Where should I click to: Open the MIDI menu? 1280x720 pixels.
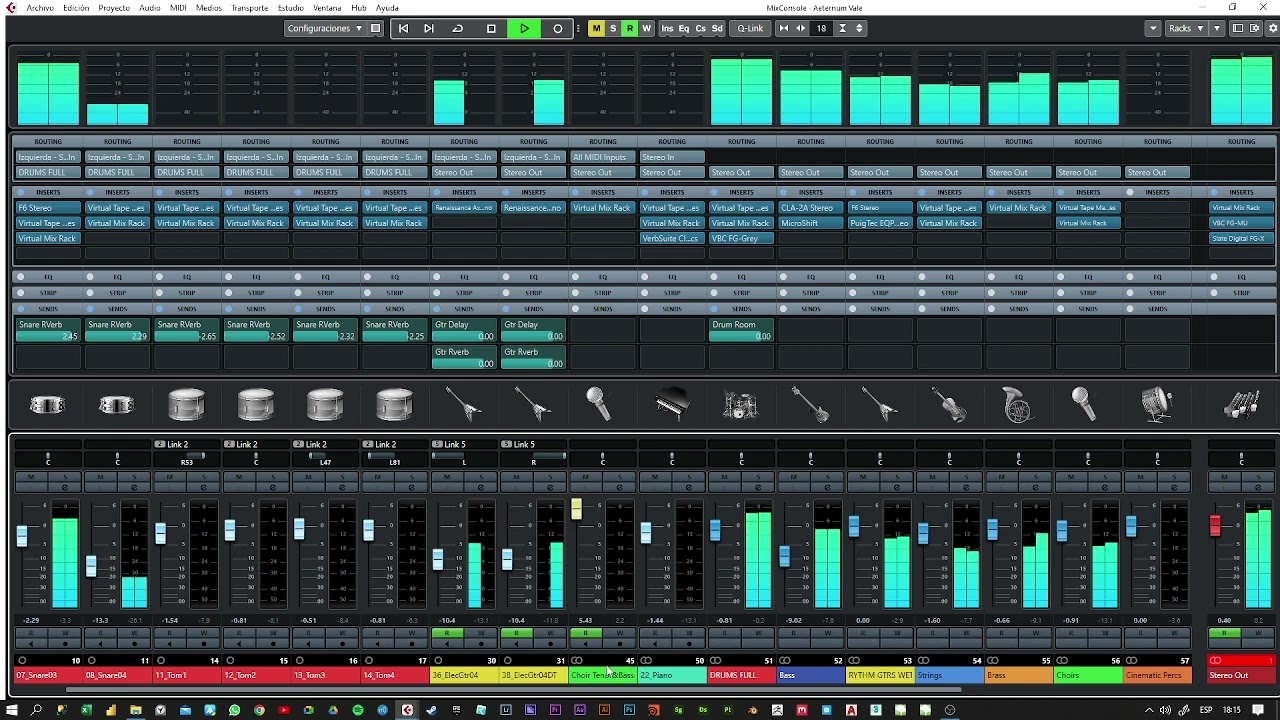click(178, 8)
